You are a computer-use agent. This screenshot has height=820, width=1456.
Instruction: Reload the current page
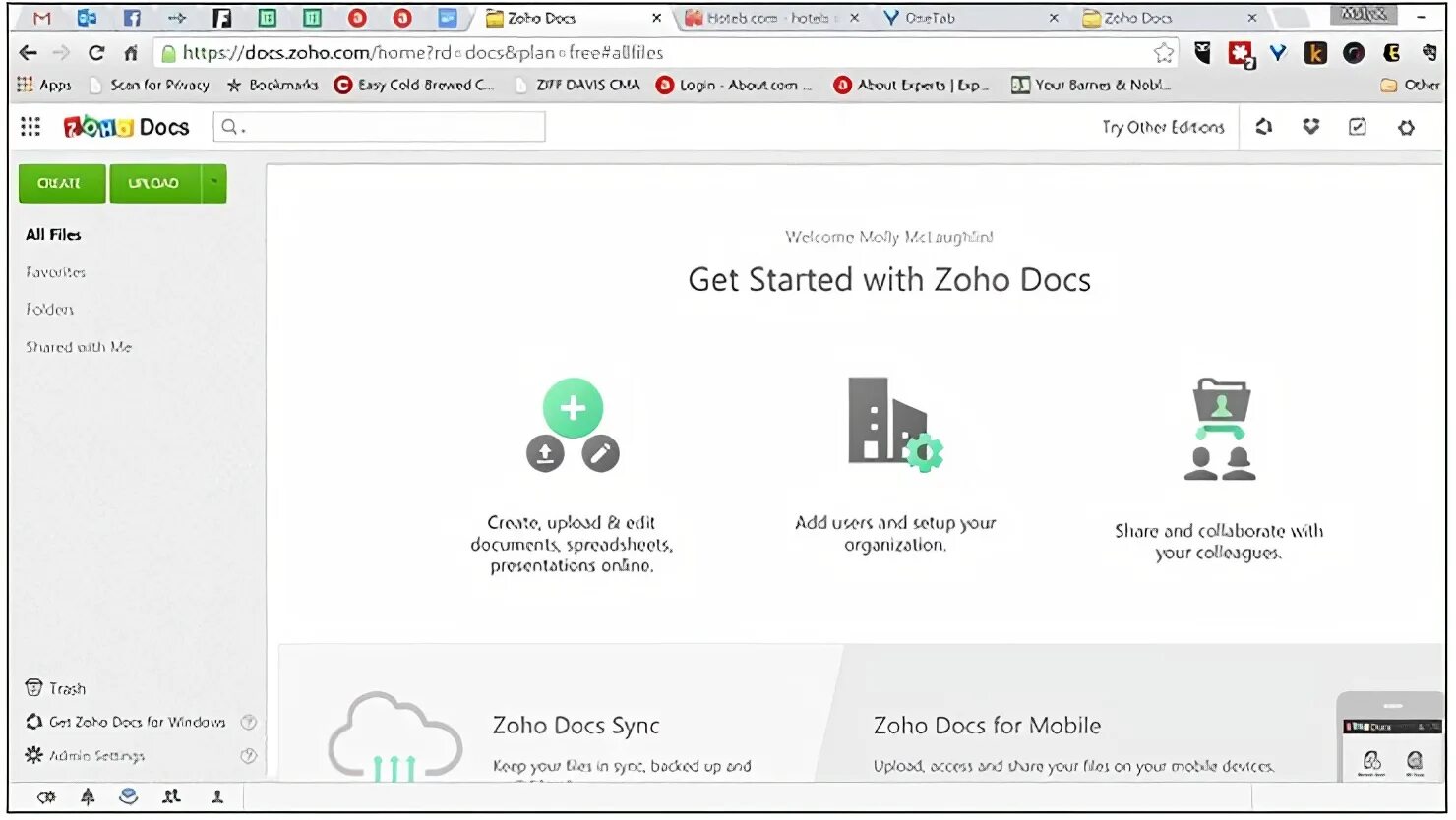click(x=95, y=53)
